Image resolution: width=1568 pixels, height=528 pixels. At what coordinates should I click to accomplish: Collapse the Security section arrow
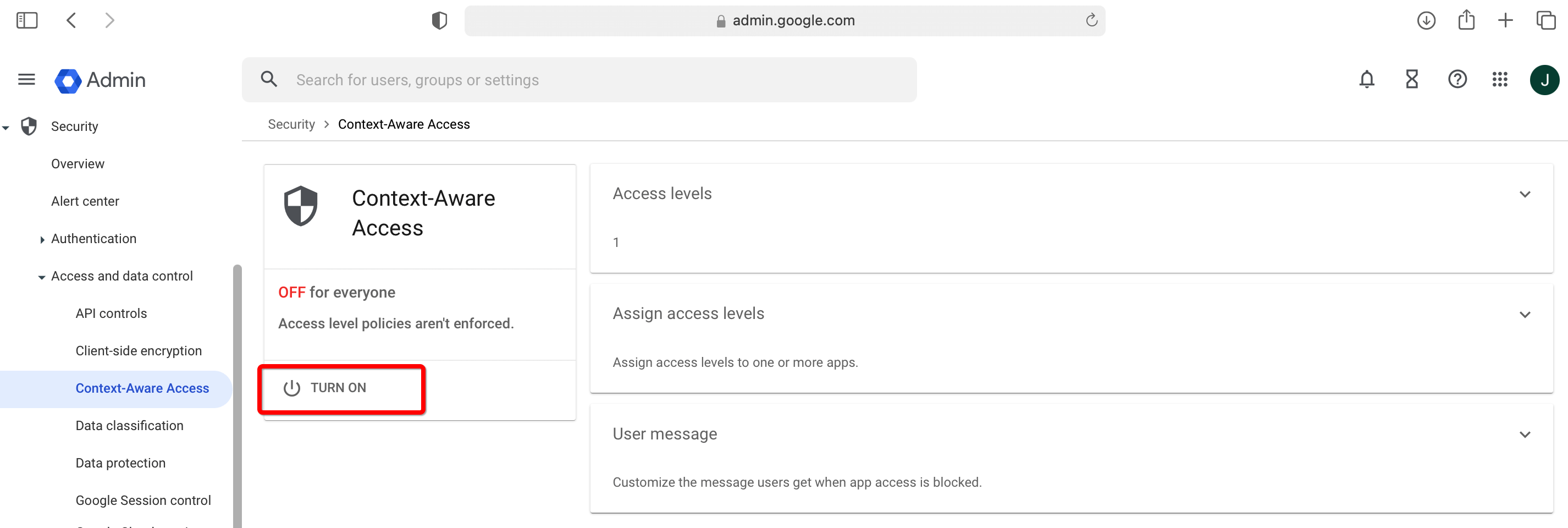coord(5,128)
